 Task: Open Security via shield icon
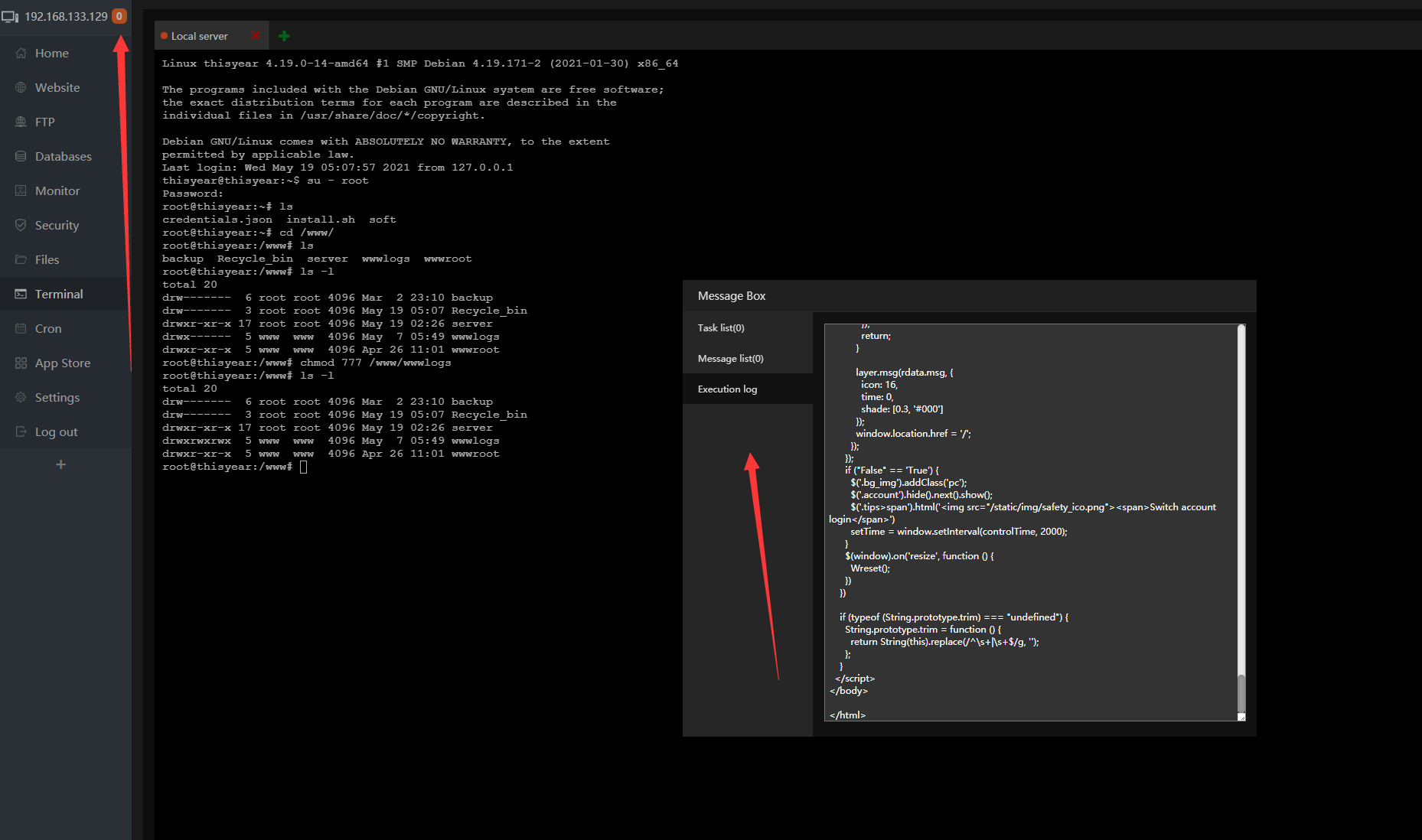point(21,226)
